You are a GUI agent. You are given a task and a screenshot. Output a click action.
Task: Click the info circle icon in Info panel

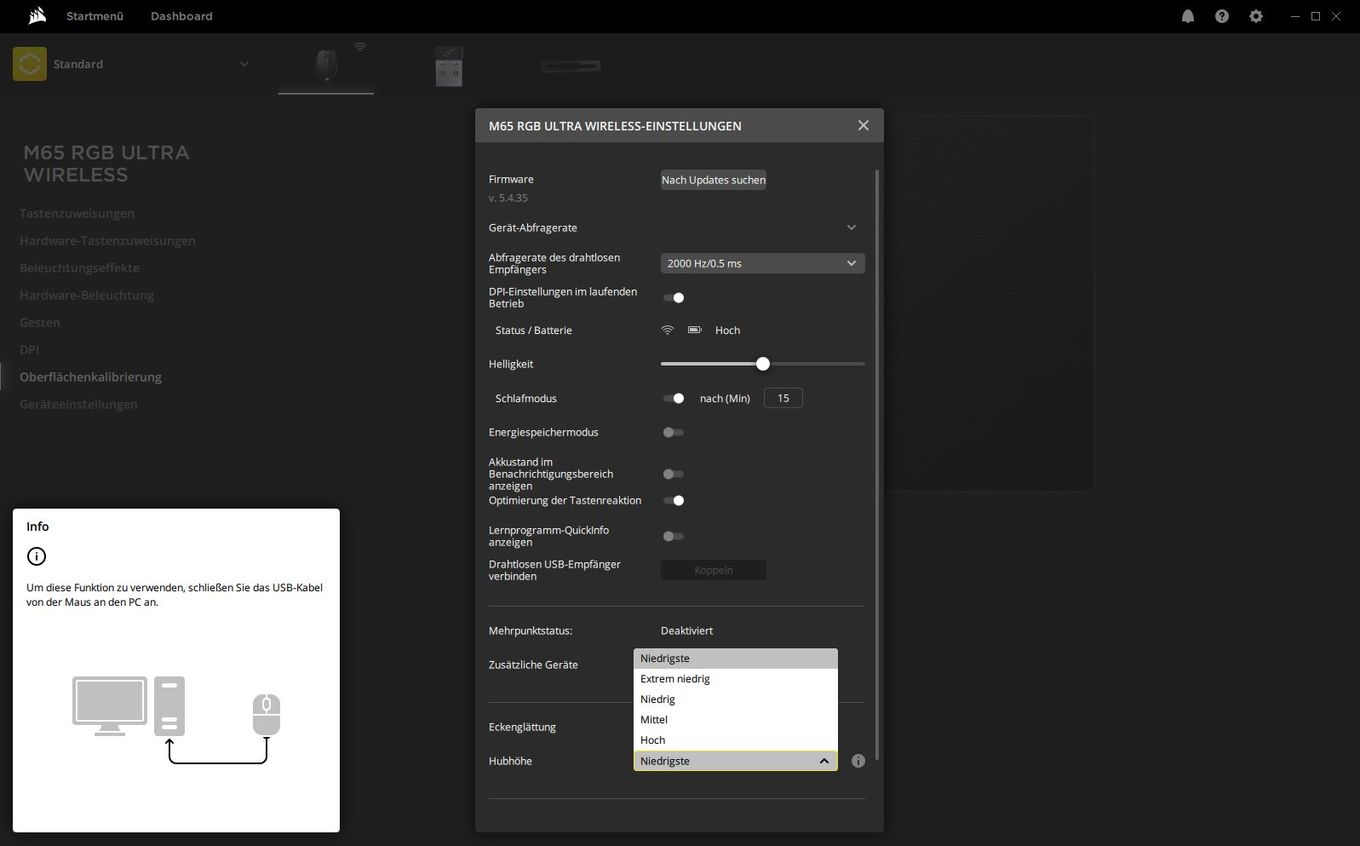click(36, 557)
